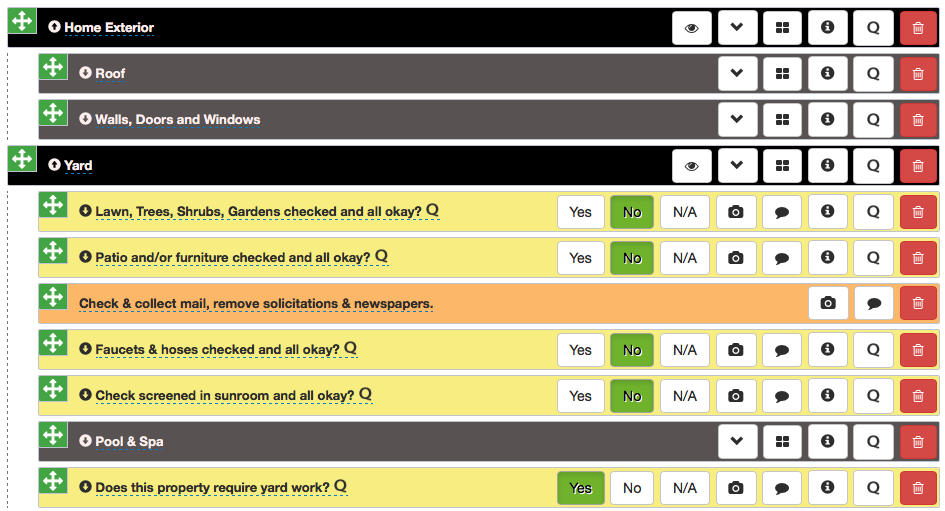Click the Check & collect mail instruction text
Screen dimensions: 945x511
[255, 304]
